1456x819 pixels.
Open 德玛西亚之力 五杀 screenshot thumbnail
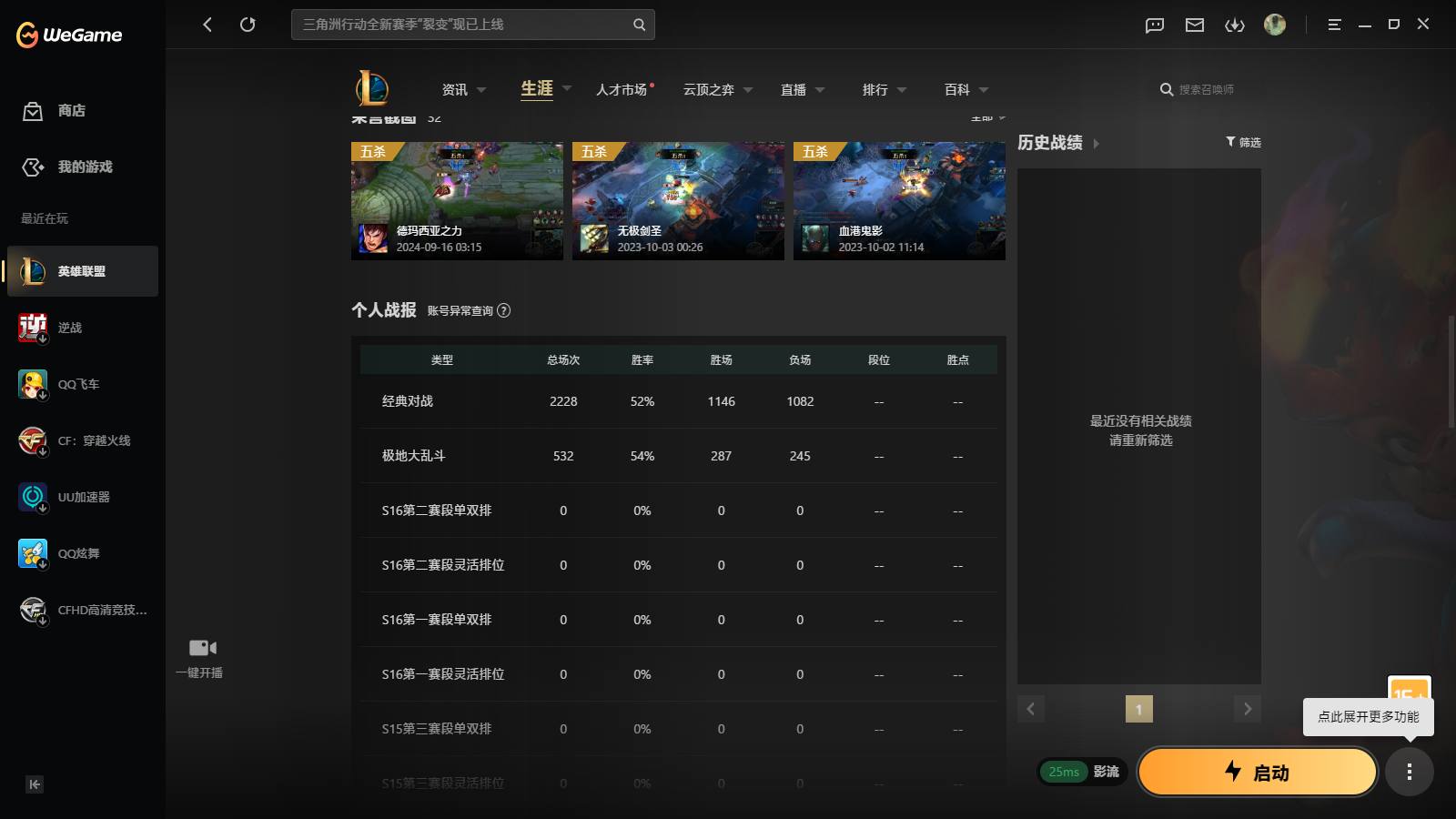457,201
